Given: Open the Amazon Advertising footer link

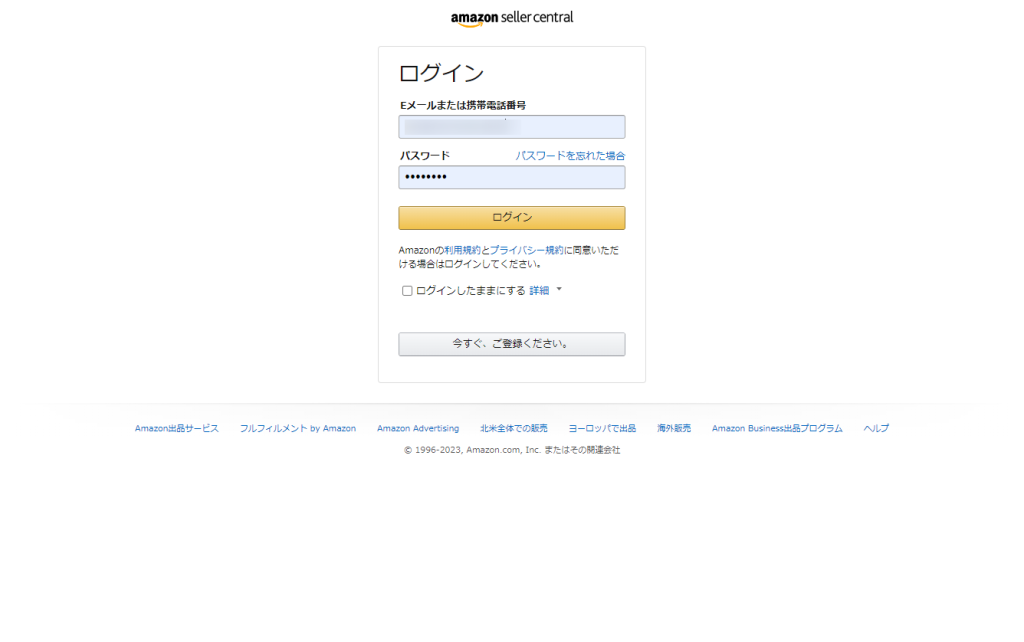Looking at the screenshot, I should (x=418, y=429).
